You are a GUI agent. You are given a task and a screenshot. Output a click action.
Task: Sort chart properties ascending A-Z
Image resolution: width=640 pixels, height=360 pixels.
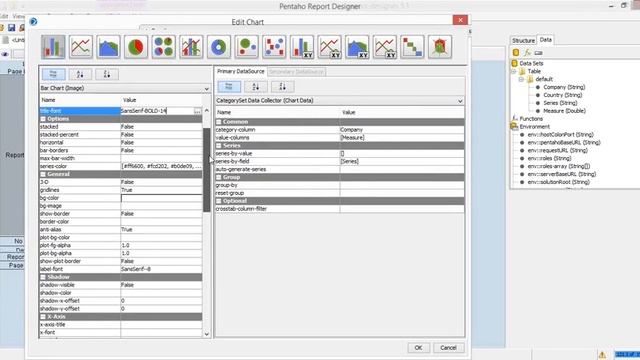(x=80, y=74)
